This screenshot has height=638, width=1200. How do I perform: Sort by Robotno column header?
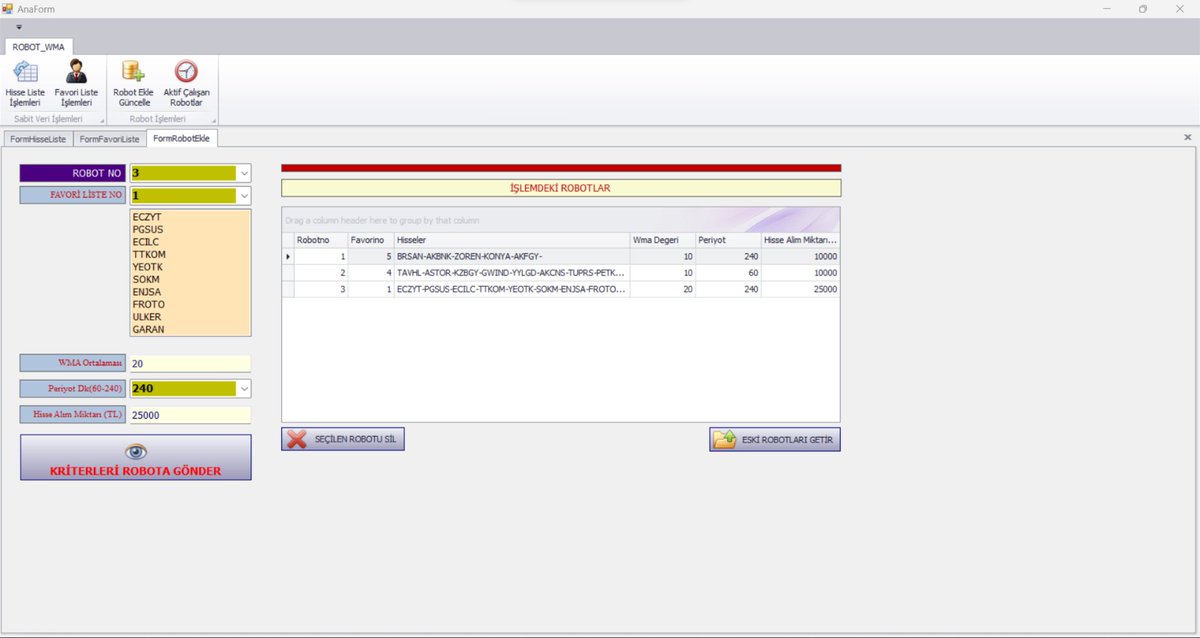320,240
